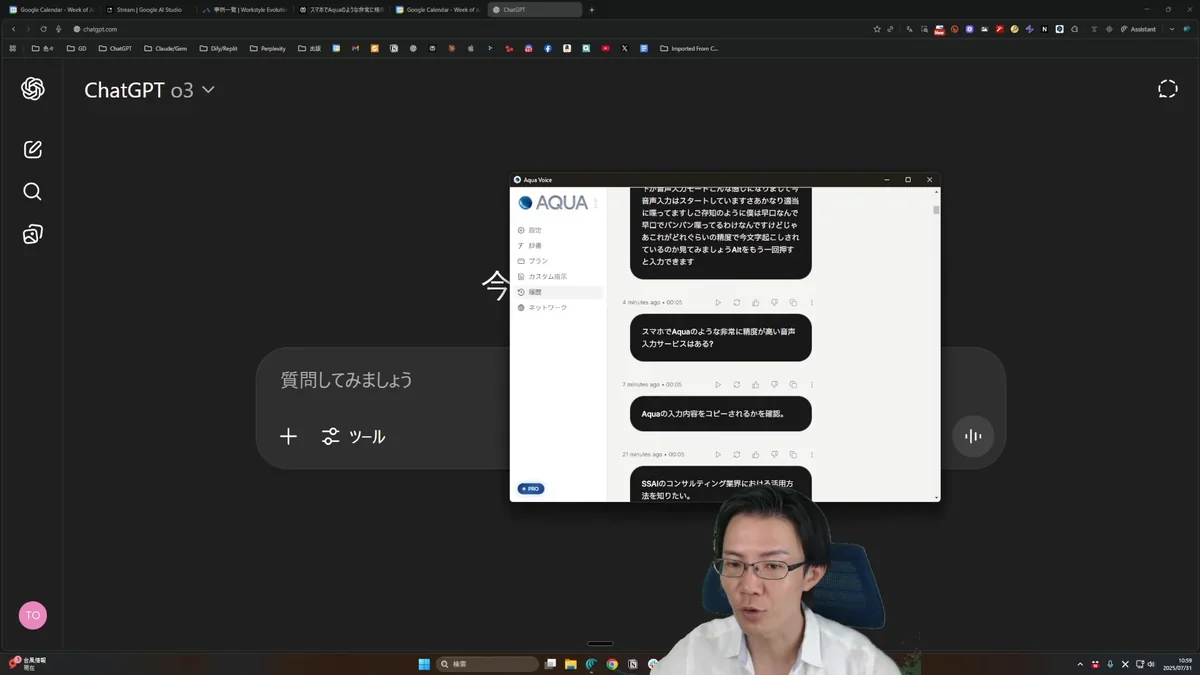Open the Assistant button in browser toolbar
Image resolution: width=1200 pixels, height=675 pixels.
pyautogui.click(x=1138, y=29)
